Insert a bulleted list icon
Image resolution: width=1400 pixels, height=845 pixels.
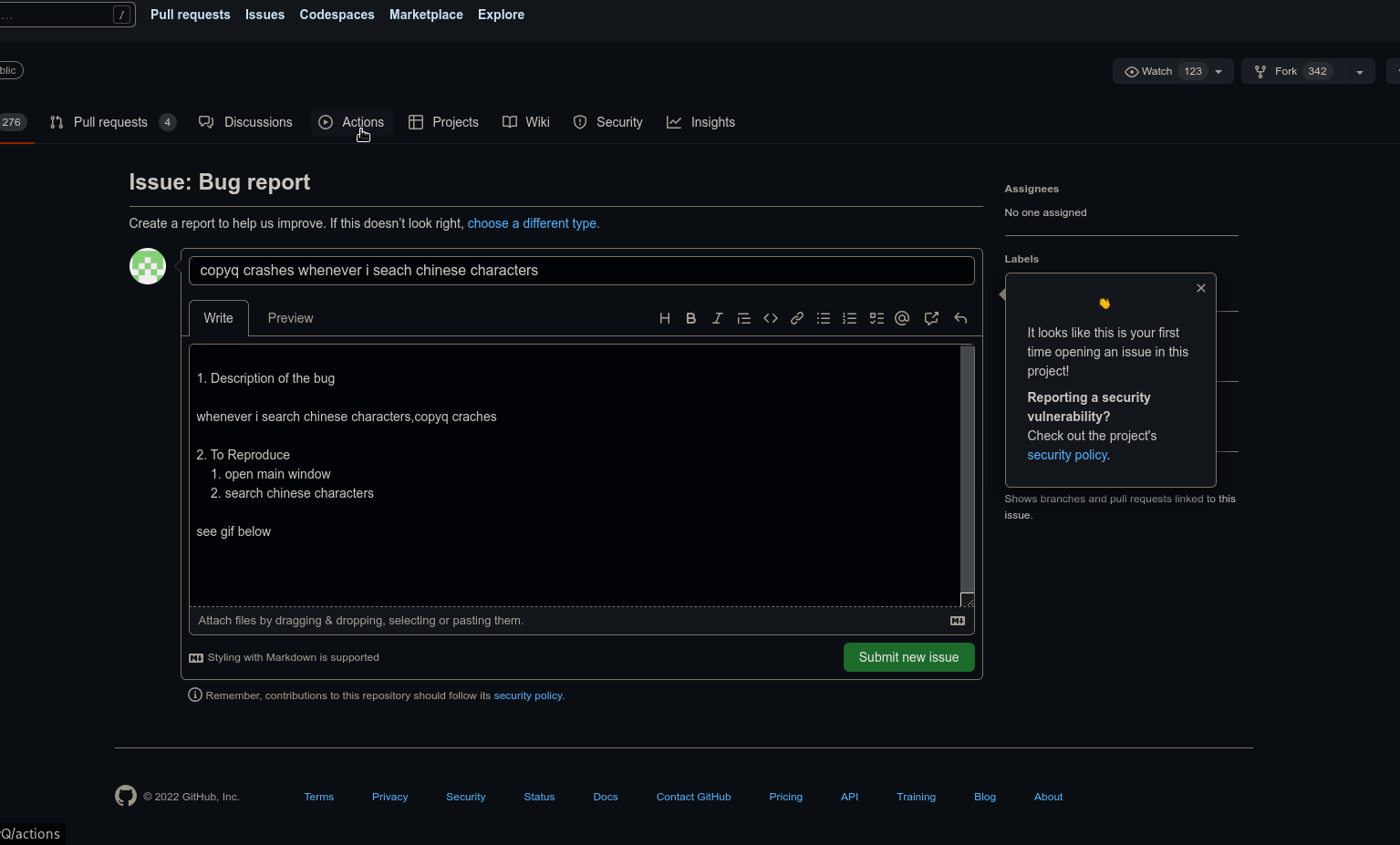824,318
